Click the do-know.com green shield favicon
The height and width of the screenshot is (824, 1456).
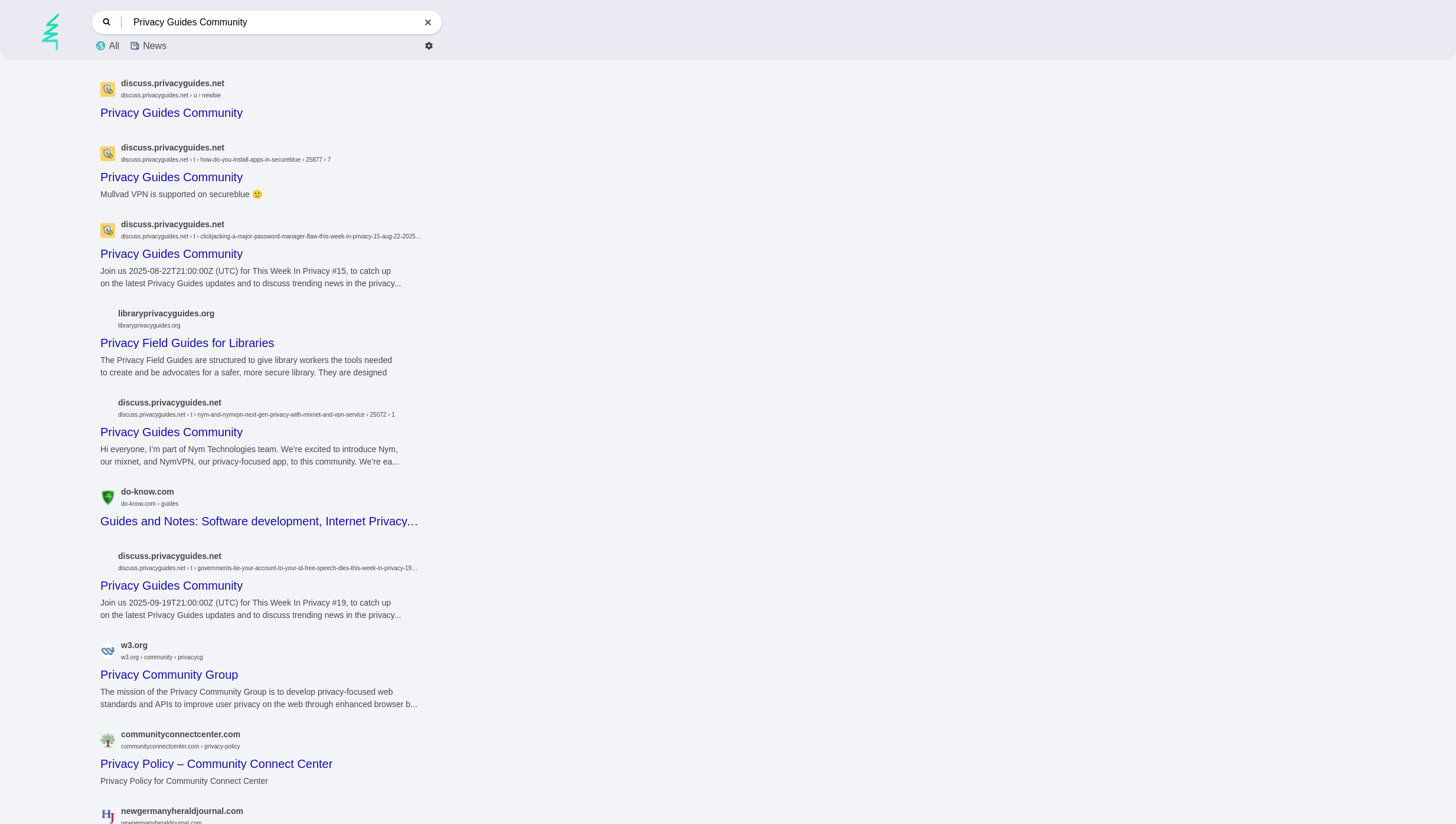point(107,498)
